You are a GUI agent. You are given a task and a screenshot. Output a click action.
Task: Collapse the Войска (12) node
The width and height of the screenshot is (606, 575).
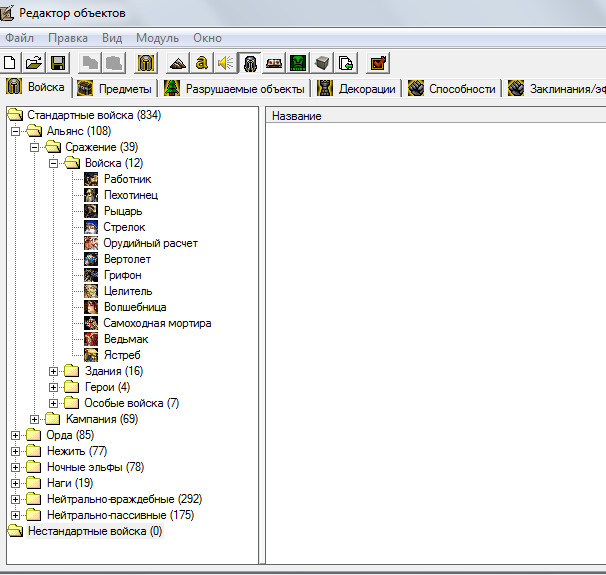53,163
